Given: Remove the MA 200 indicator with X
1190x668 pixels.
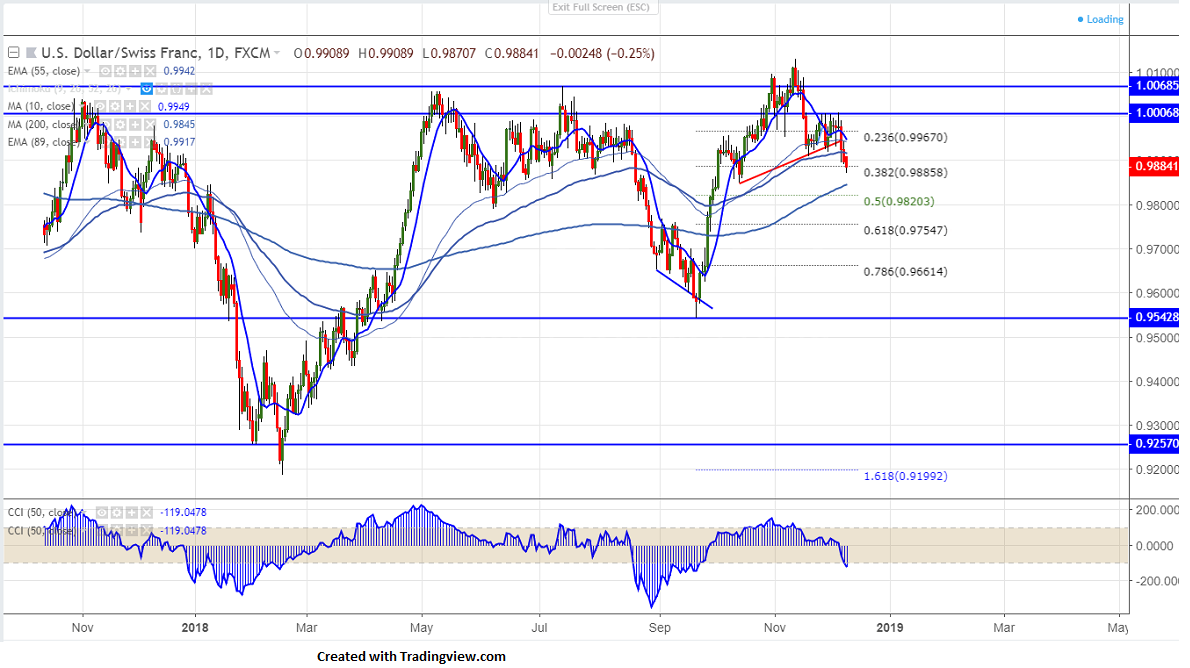Looking at the screenshot, I should (x=149, y=125).
